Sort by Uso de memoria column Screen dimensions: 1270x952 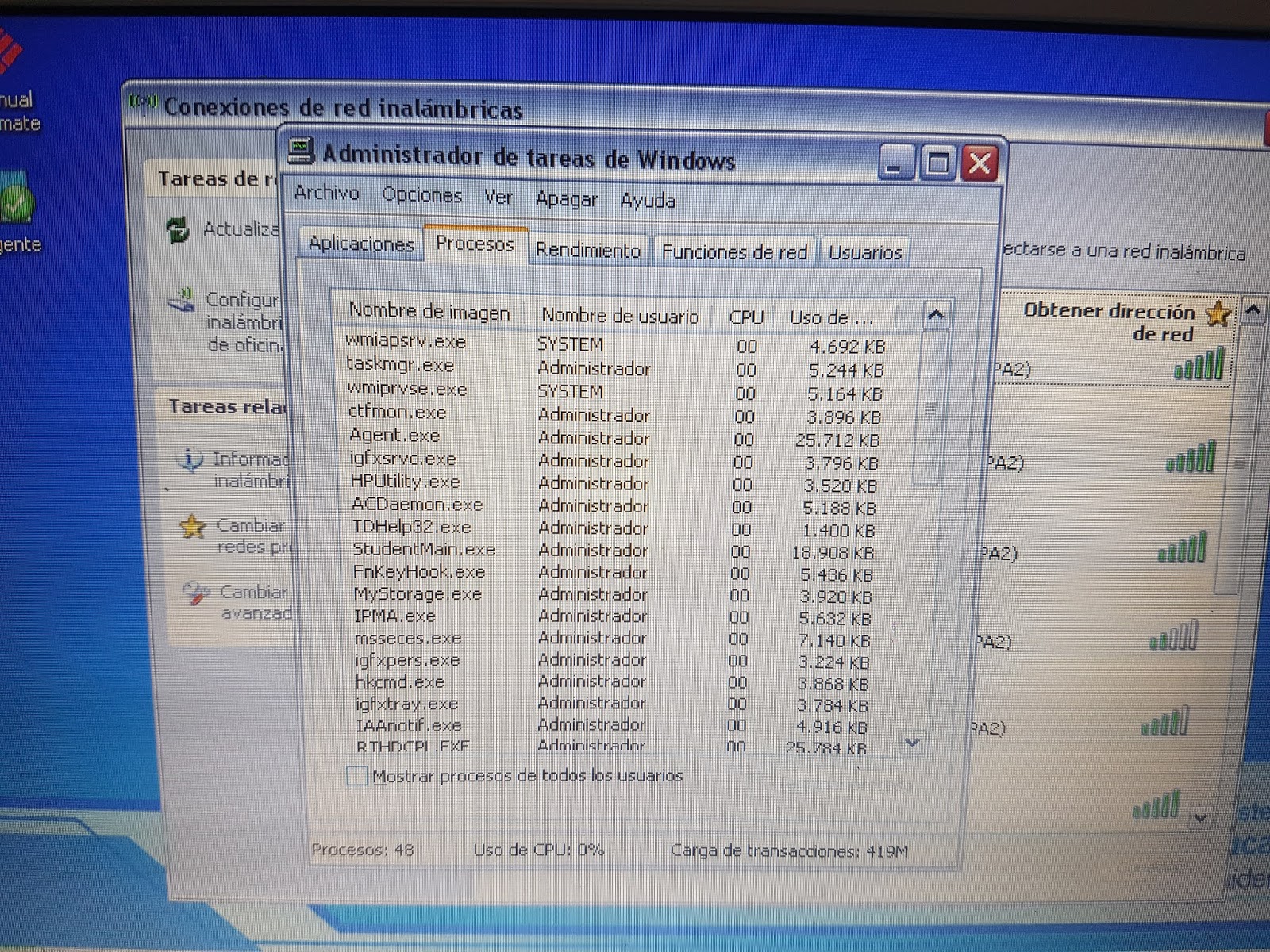tap(832, 318)
